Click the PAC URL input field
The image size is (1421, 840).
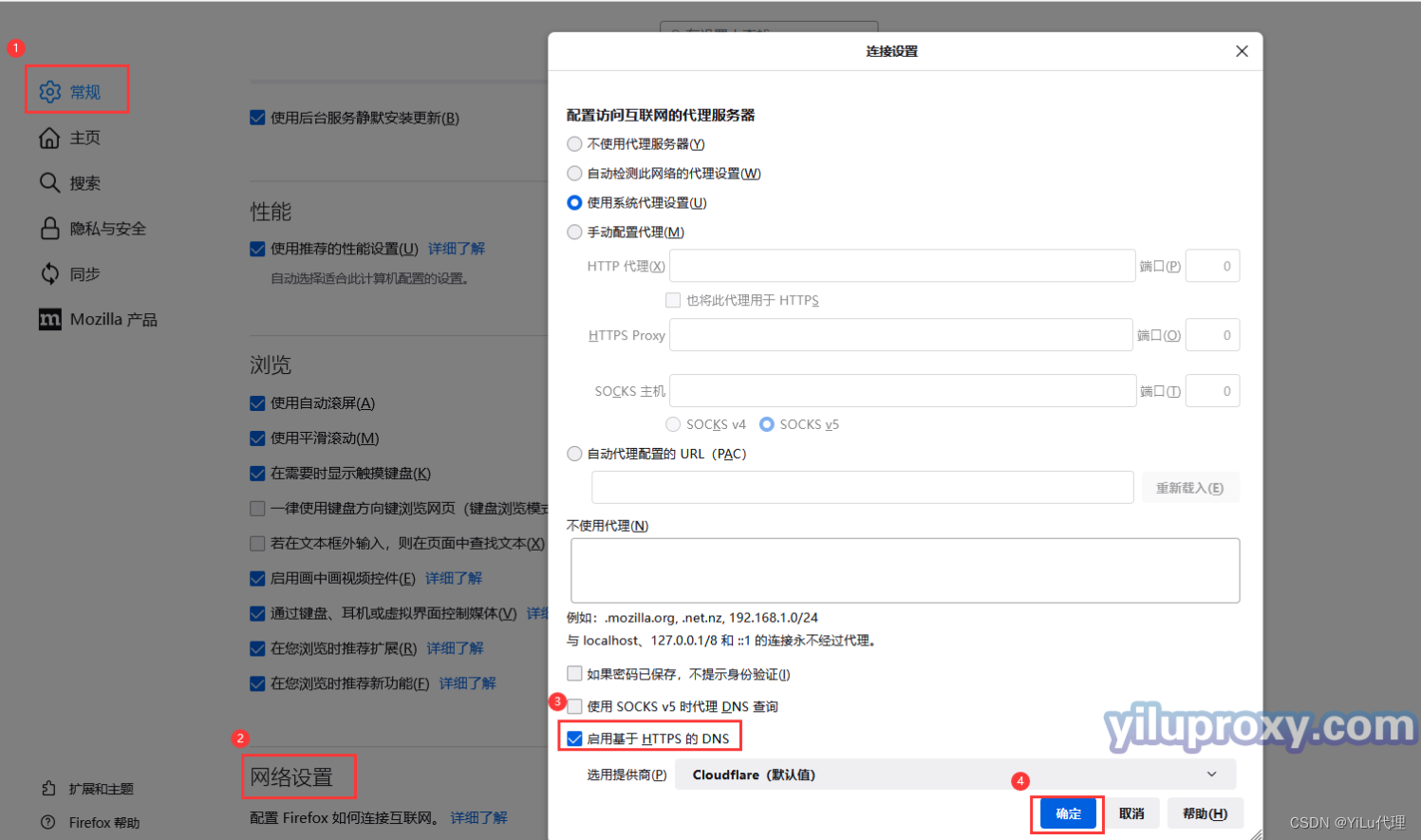click(x=863, y=488)
